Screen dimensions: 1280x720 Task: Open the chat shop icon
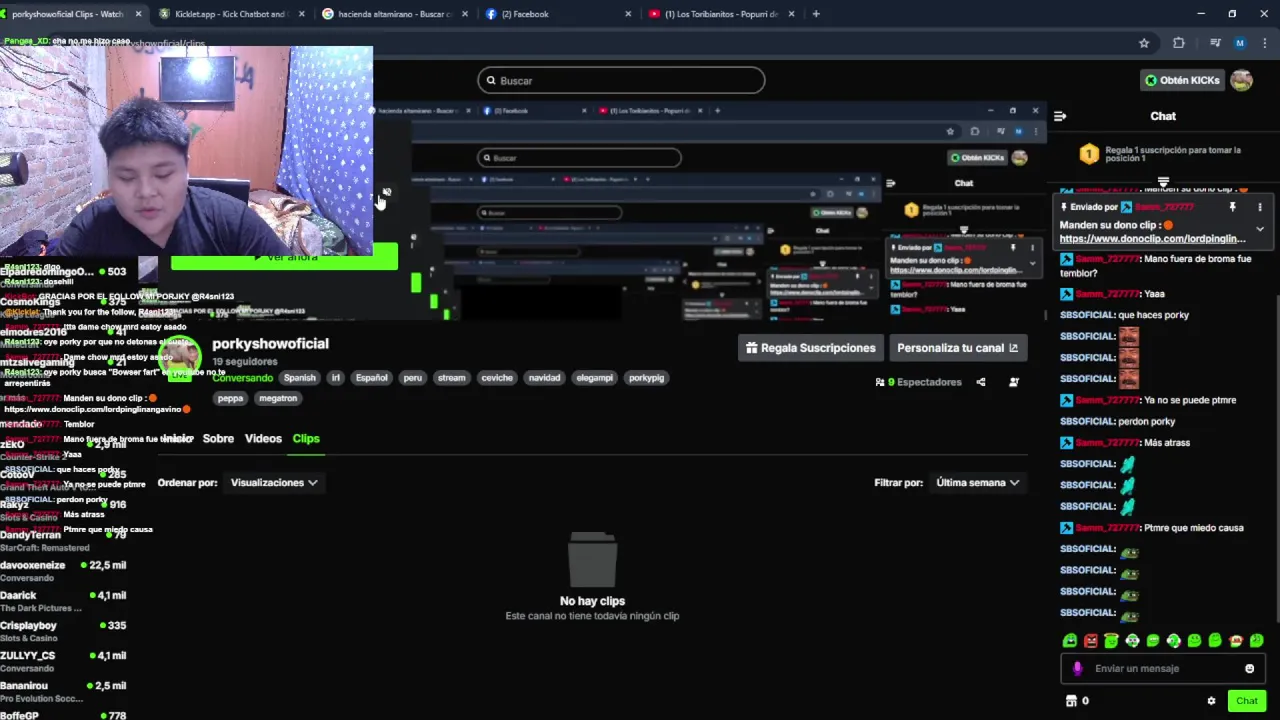pyautogui.click(x=1071, y=701)
